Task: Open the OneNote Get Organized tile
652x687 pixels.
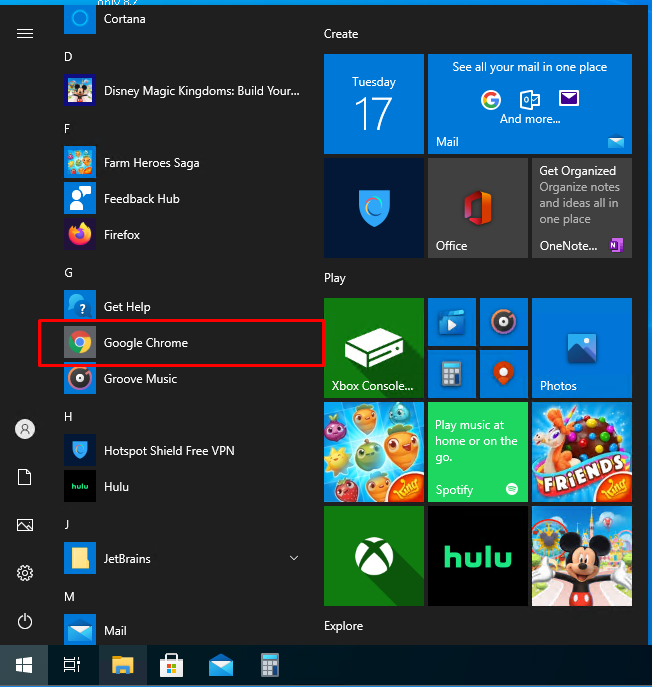Action: [582, 208]
